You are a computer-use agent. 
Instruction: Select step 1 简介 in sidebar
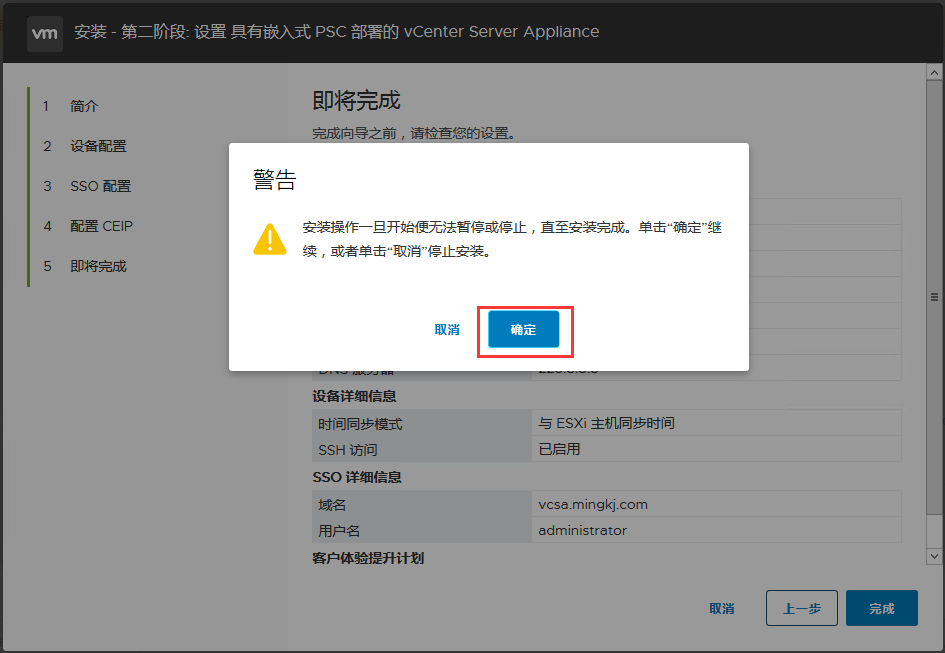(x=71, y=106)
